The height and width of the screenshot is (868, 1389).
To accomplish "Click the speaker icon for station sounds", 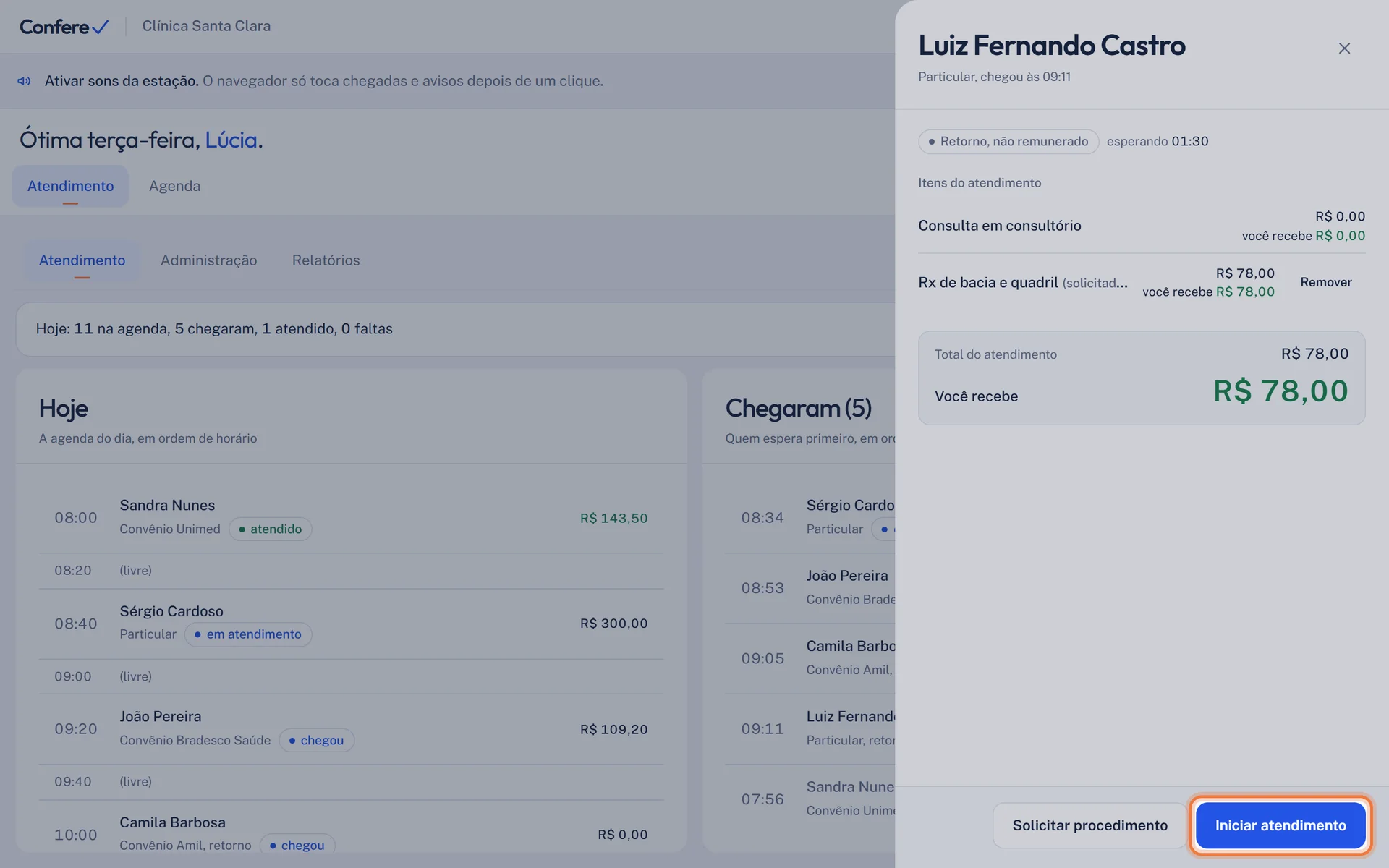I will coord(24,81).
